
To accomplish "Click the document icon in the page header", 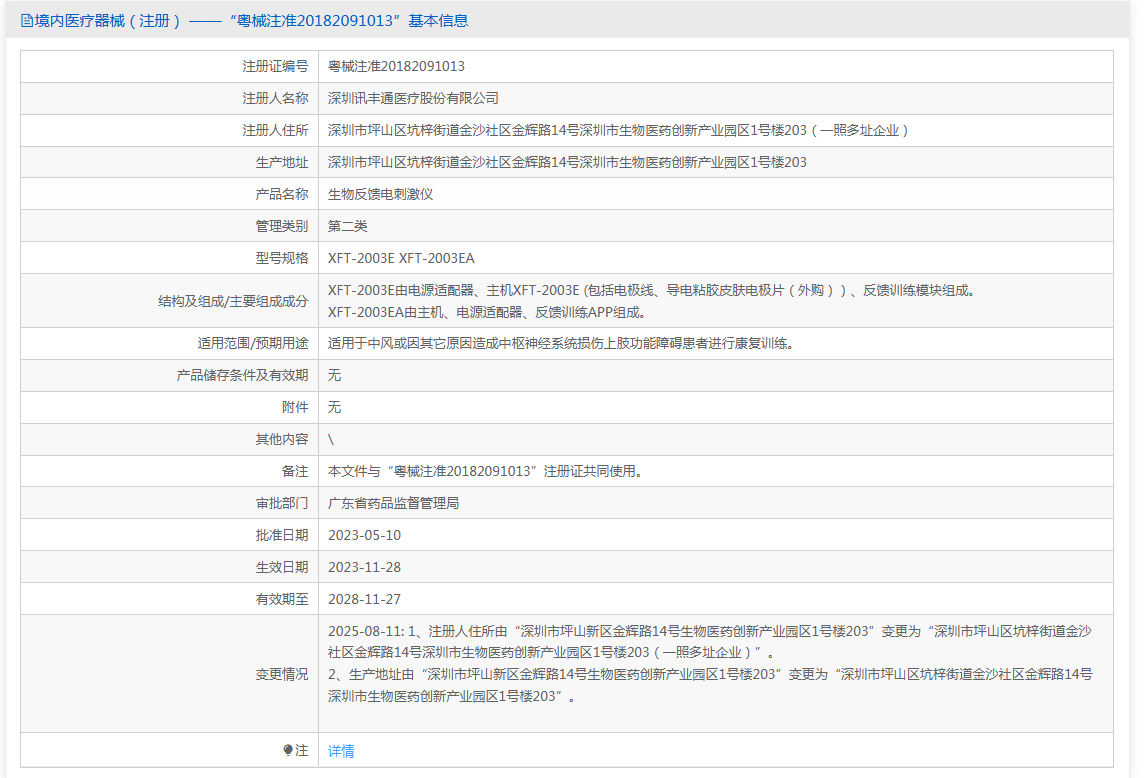I will [x=27, y=20].
